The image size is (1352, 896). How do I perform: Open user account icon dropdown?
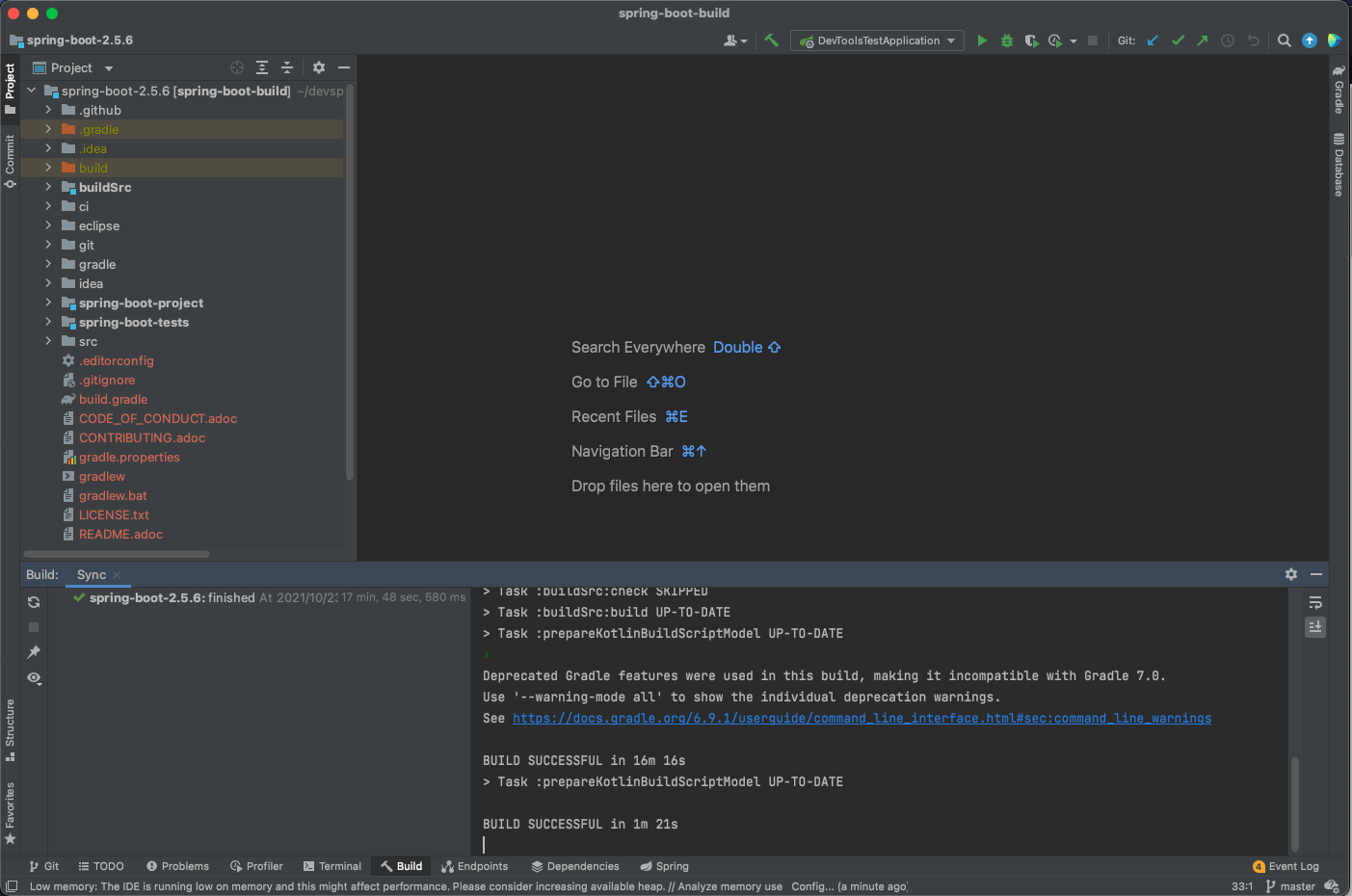pyautogui.click(x=735, y=40)
